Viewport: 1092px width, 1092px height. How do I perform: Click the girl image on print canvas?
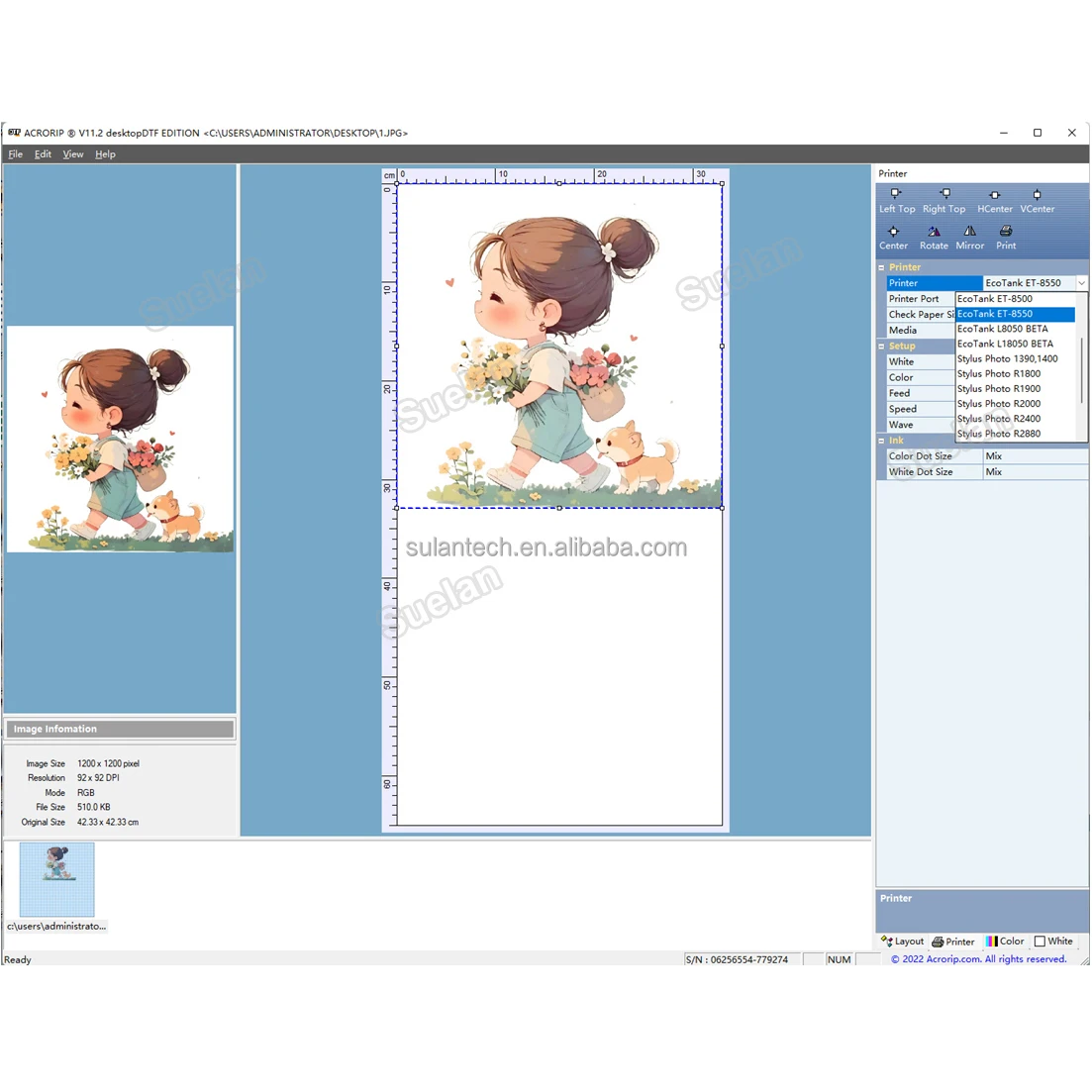click(559, 347)
